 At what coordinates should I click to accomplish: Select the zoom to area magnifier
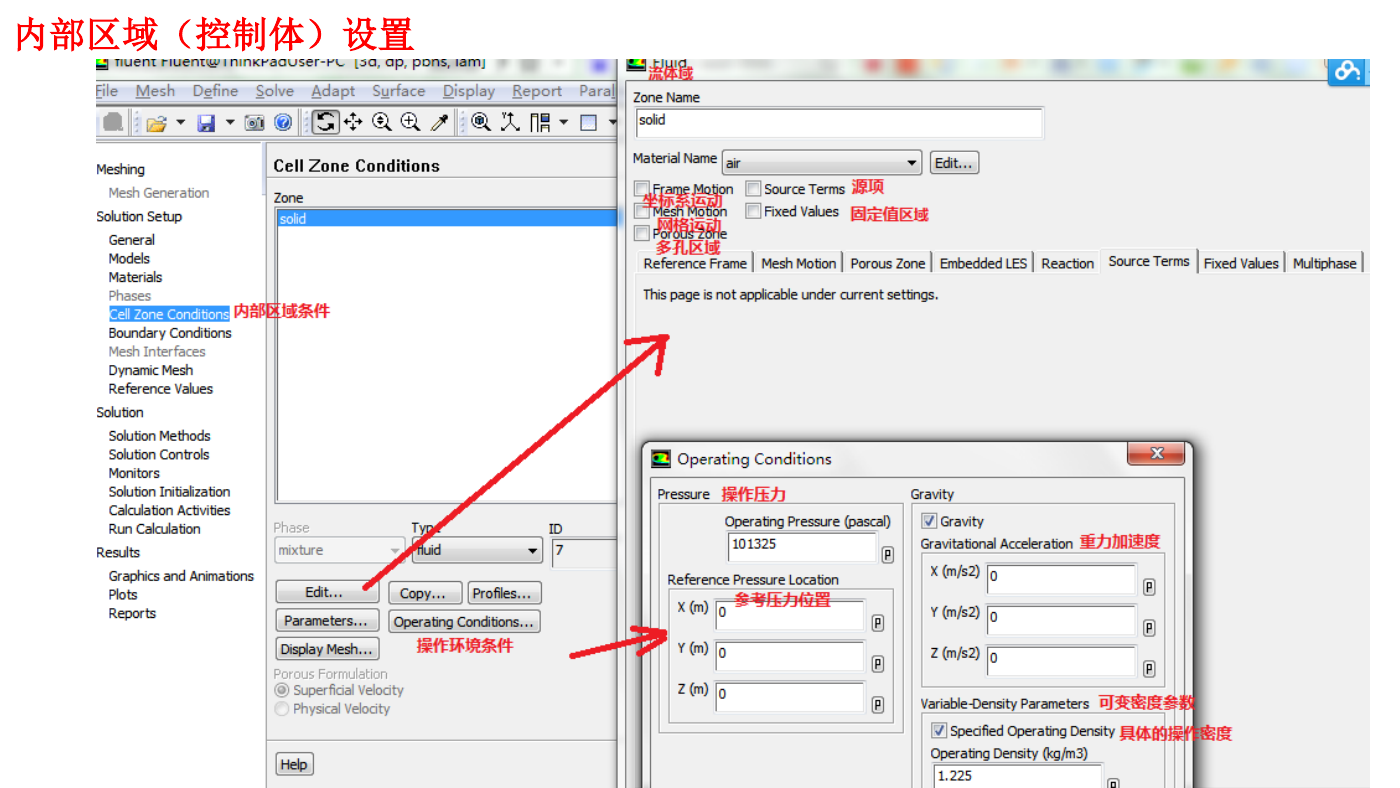tap(410, 122)
